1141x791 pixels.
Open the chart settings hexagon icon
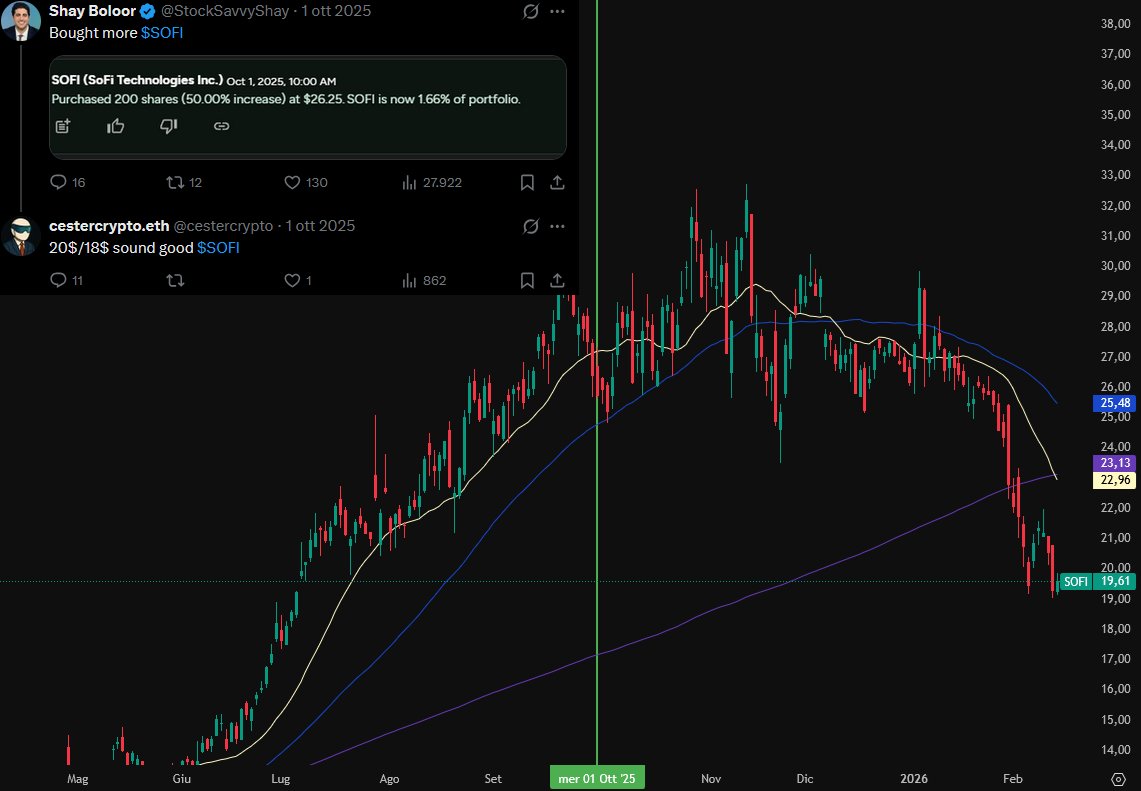(1117, 777)
